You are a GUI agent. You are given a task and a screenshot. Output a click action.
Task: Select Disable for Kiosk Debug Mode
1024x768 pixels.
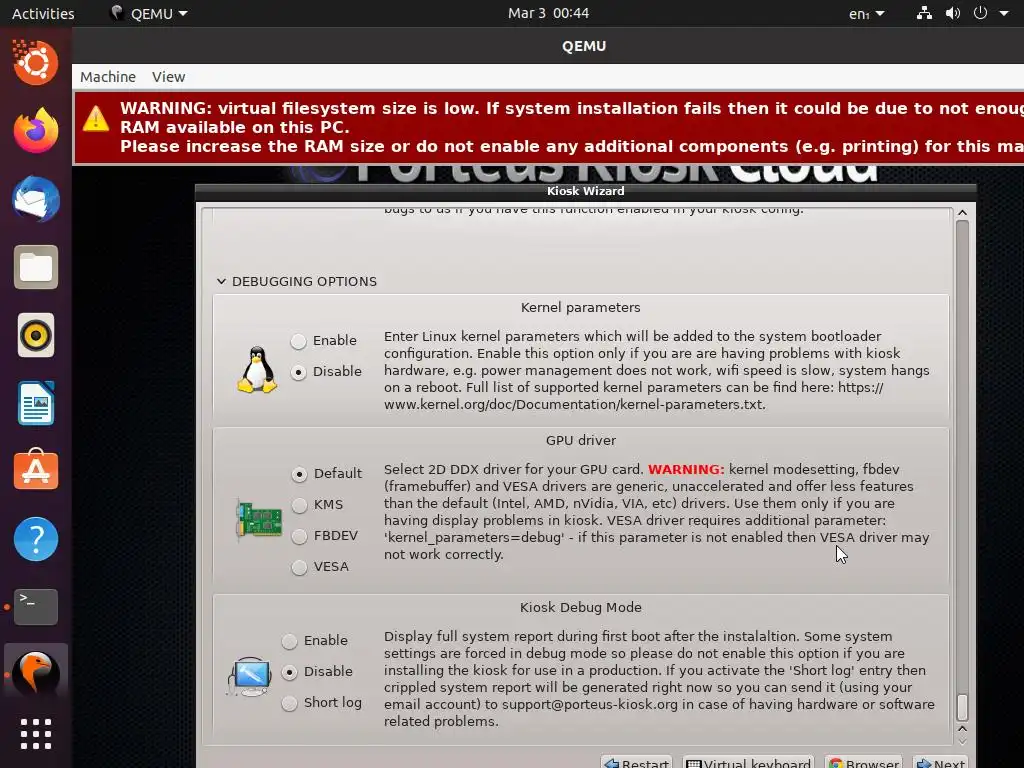pos(289,672)
